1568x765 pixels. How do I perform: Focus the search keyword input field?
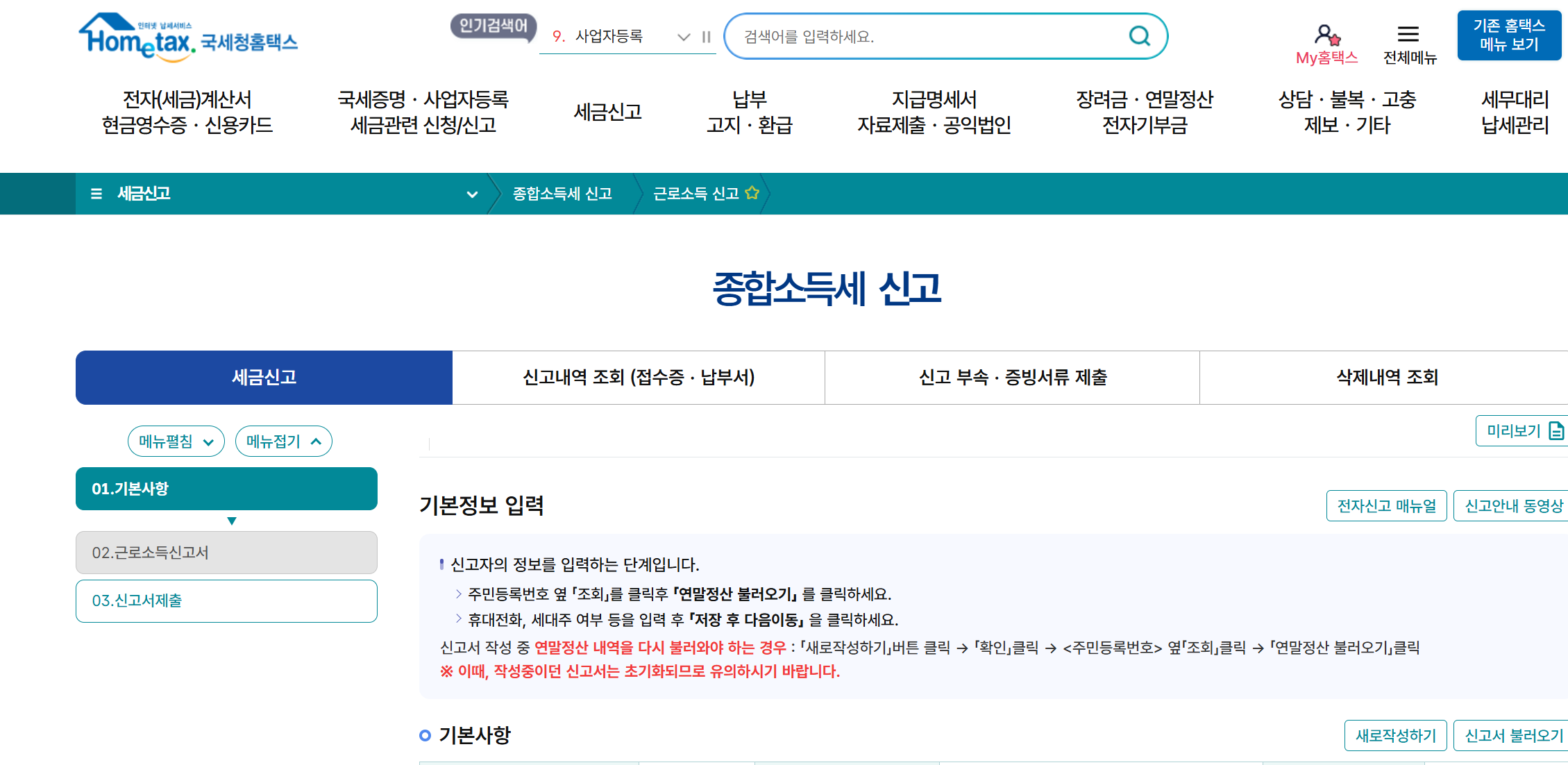pyautogui.click(x=923, y=37)
